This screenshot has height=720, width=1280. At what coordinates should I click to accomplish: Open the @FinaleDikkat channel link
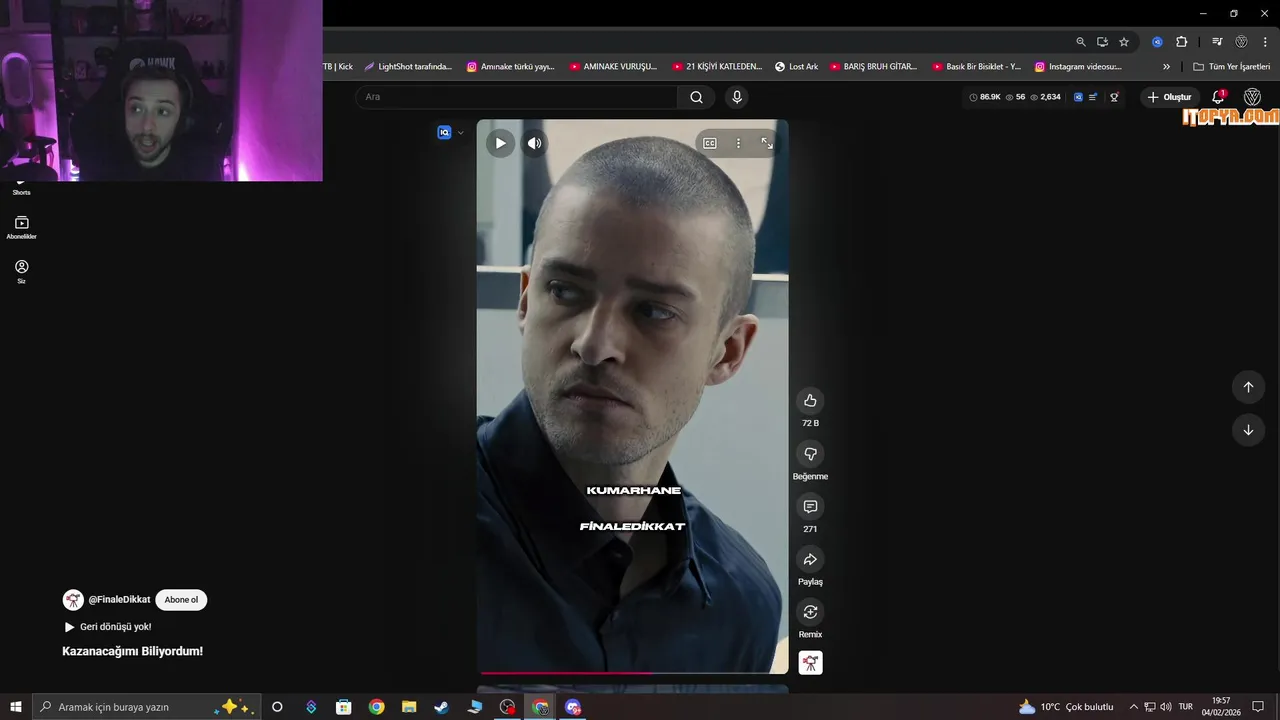[x=119, y=600]
